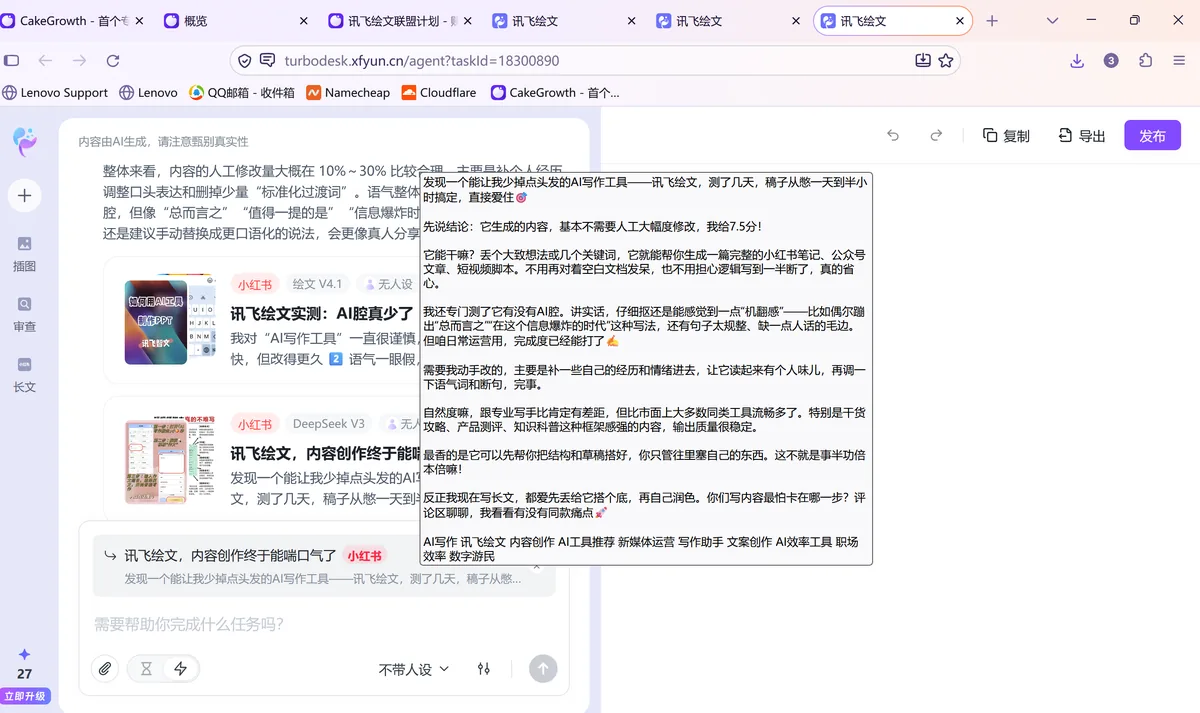
Task: Click the send arrow button
Action: 543,669
